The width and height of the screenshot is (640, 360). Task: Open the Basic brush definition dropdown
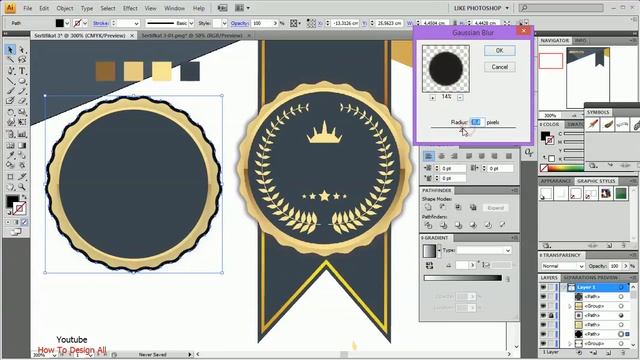pos(191,23)
